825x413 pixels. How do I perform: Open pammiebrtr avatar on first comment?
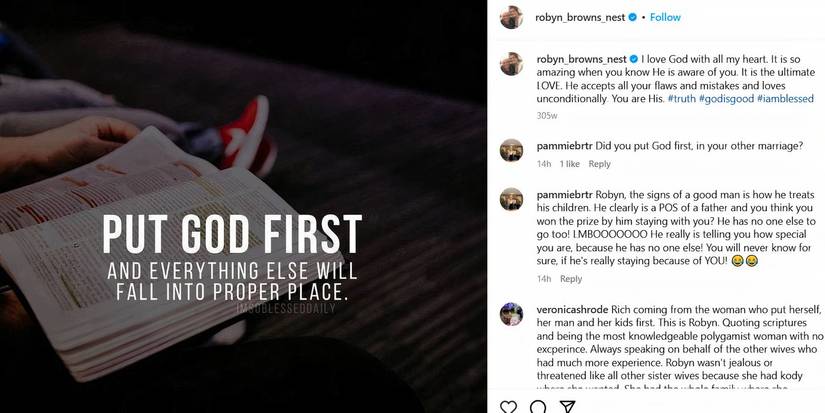[x=511, y=149]
